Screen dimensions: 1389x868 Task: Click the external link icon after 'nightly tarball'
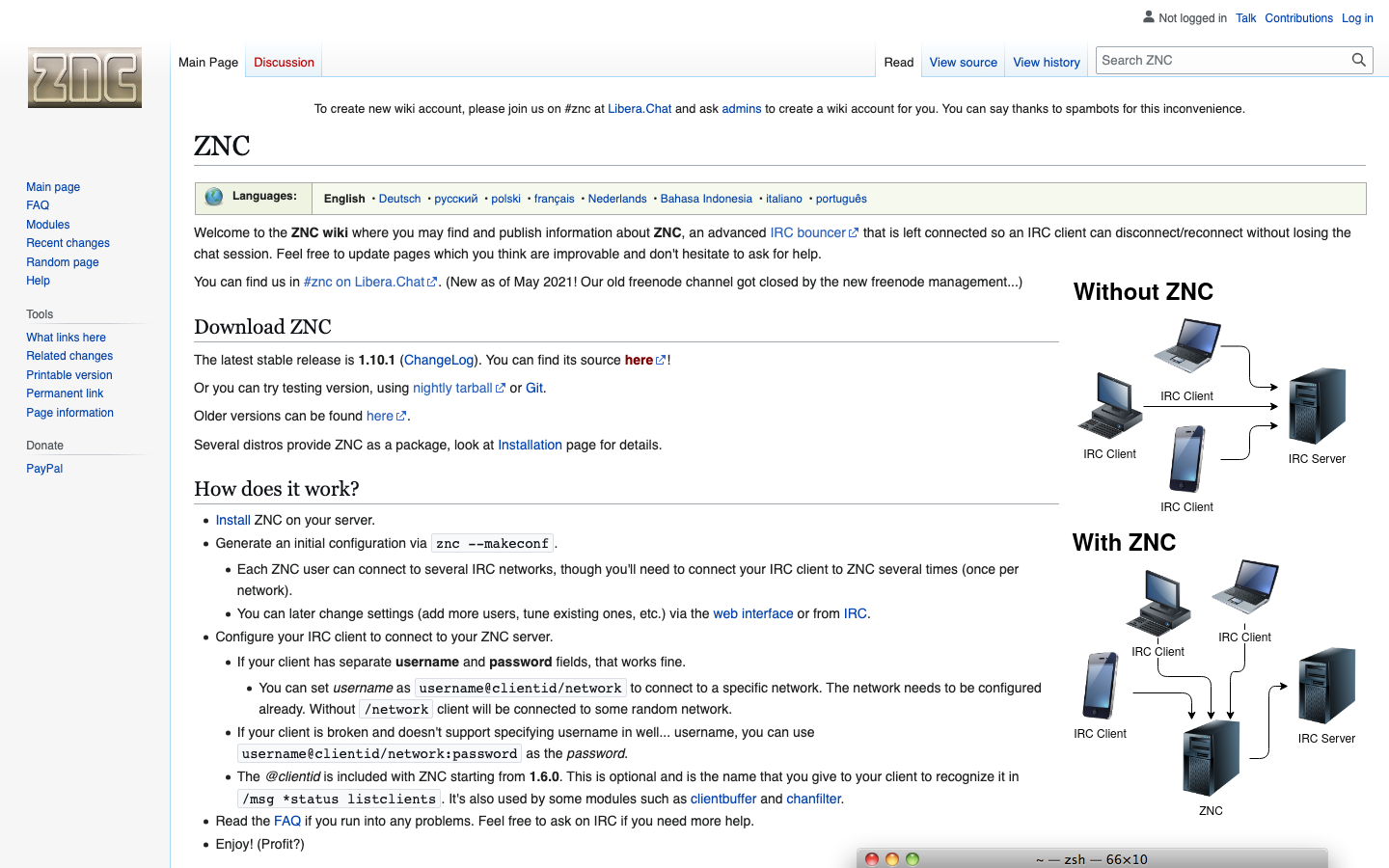(x=500, y=387)
